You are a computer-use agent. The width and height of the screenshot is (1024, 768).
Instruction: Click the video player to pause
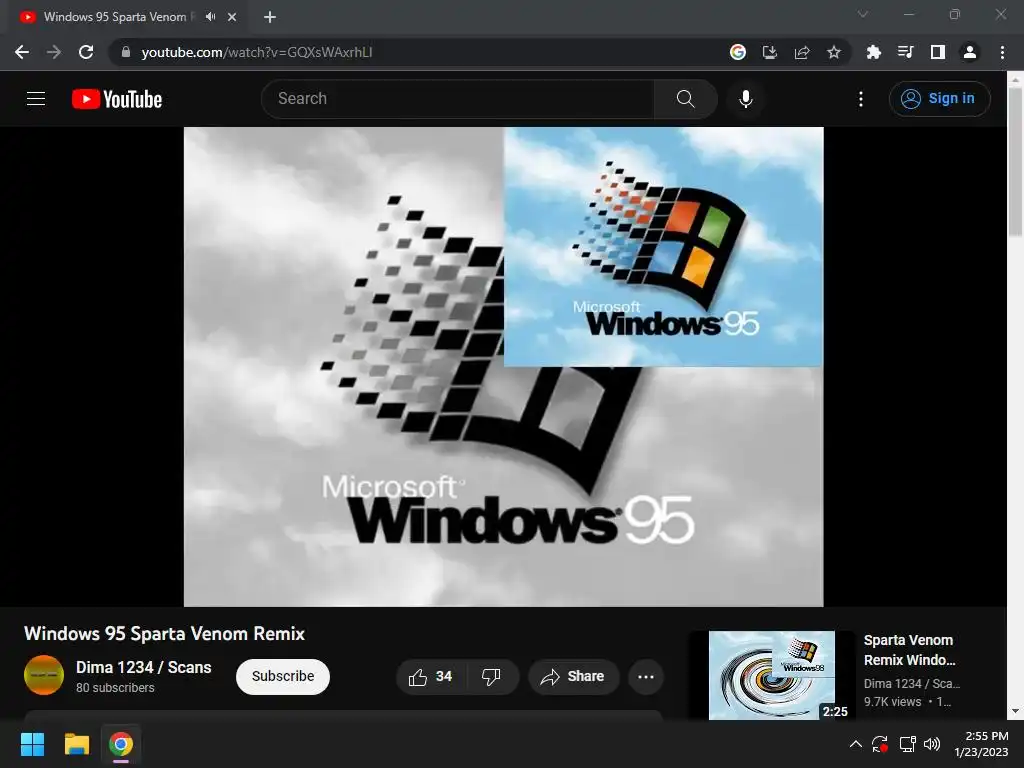click(x=504, y=366)
